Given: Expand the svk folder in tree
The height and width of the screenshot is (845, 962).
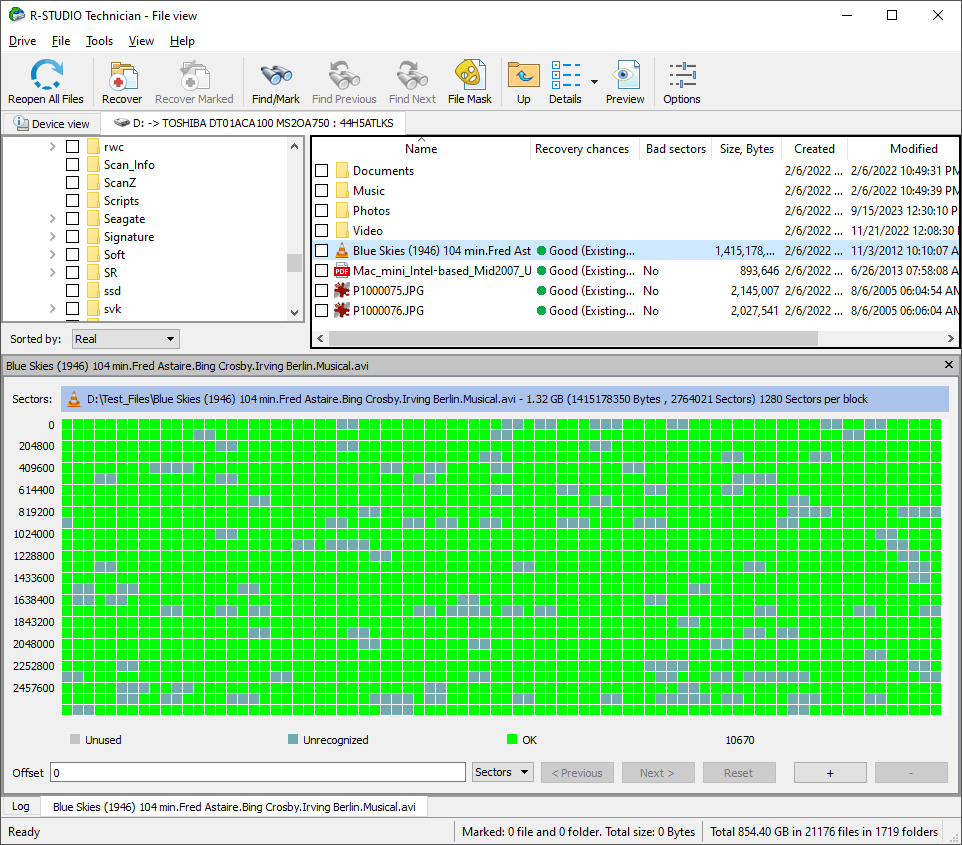Looking at the screenshot, I should tap(52, 309).
